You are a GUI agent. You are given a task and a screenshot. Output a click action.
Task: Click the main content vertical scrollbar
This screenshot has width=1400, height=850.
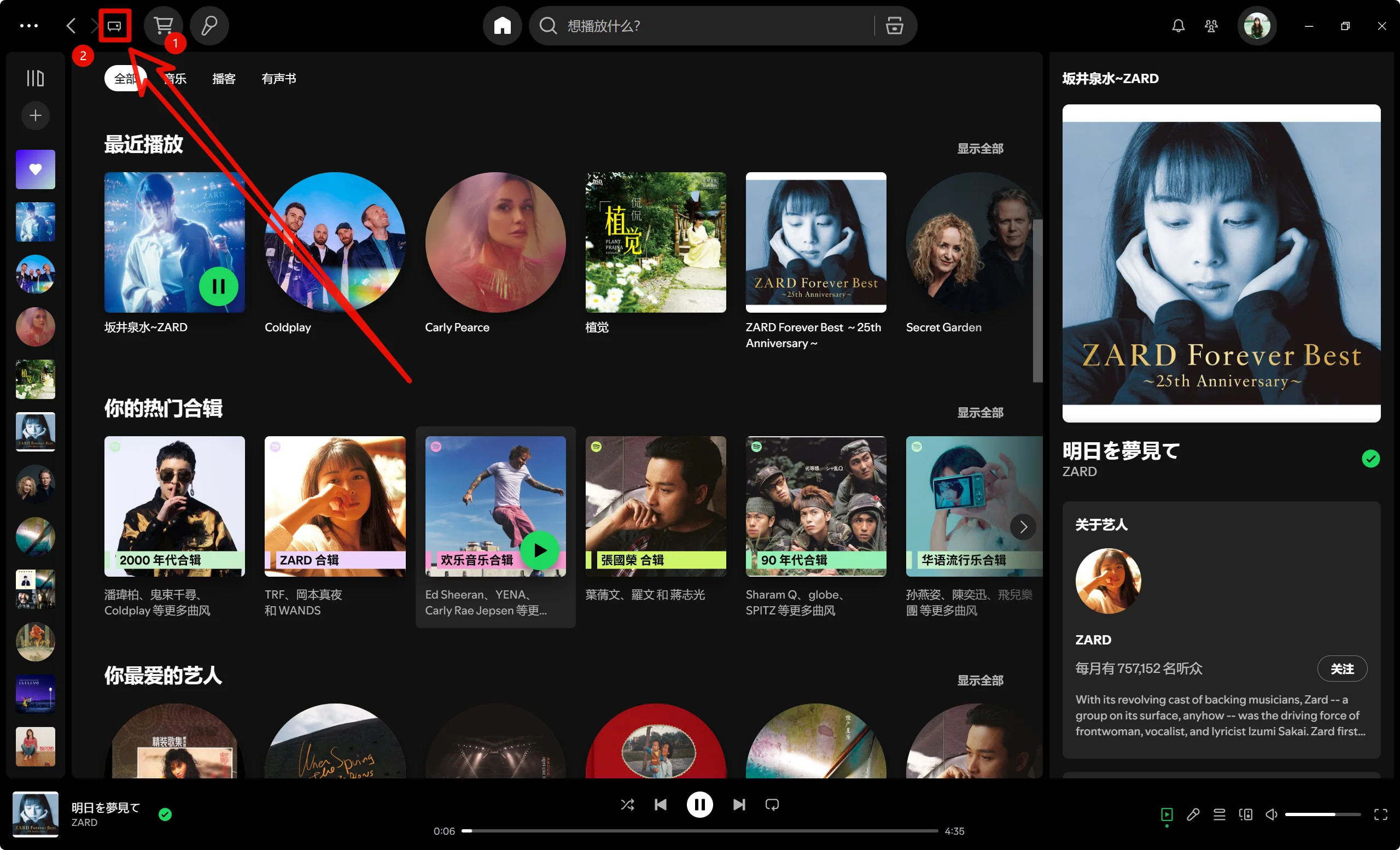pos(1037,301)
